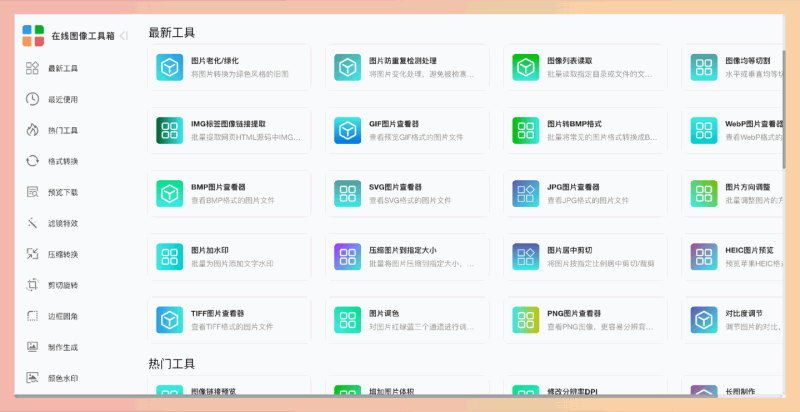Open the 图片转BMP格式 tool title
The height and width of the screenshot is (412, 800).
pyautogui.click(x=574, y=124)
